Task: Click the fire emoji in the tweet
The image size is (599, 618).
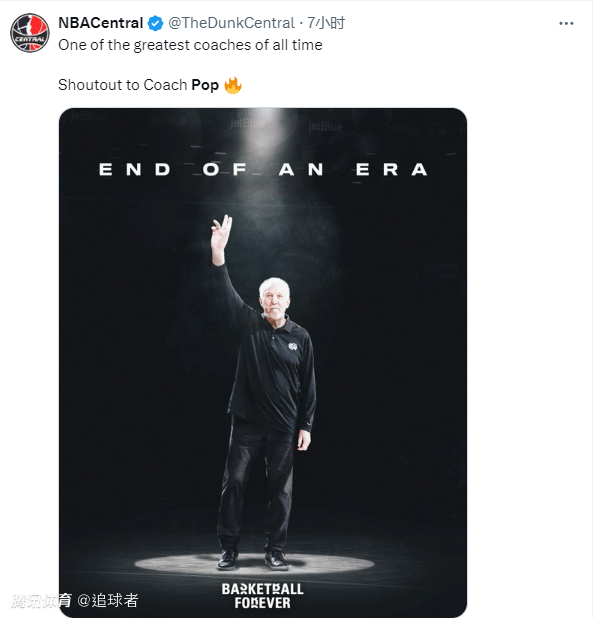Action: (233, 85)
